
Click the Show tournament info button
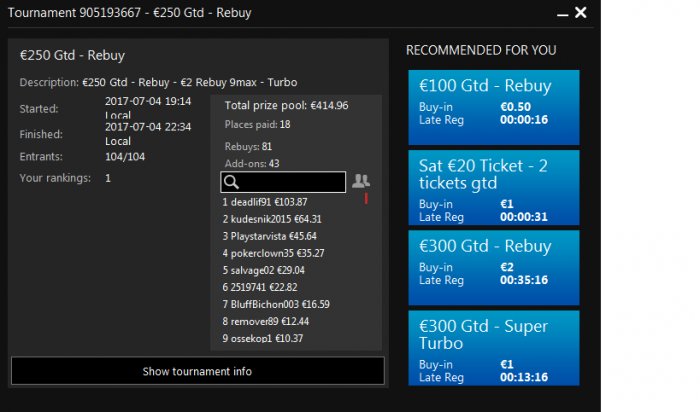click(x=197, y=371)
